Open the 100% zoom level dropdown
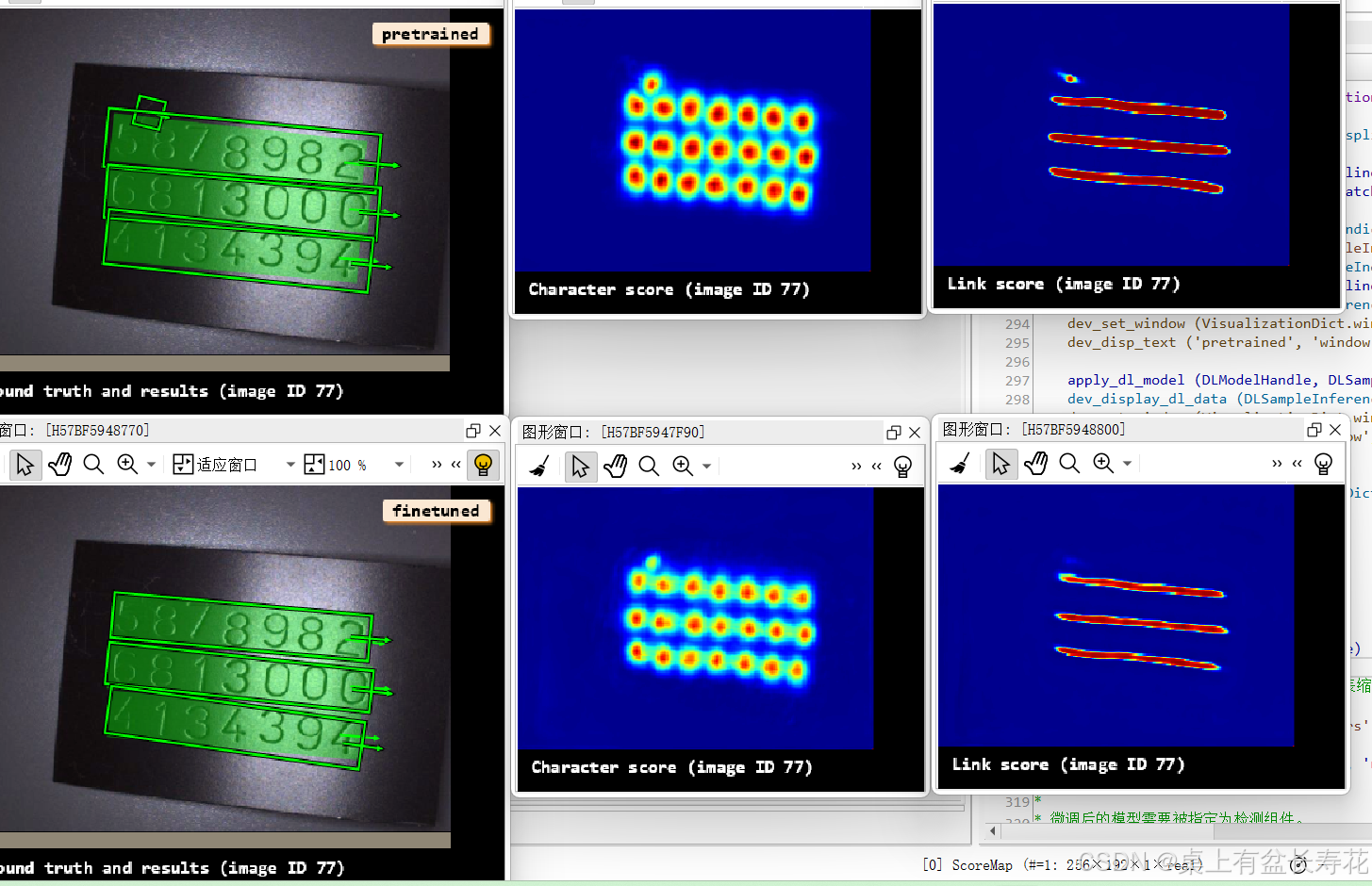Screen dimensions: 1372x886 (x=399, y=464)
